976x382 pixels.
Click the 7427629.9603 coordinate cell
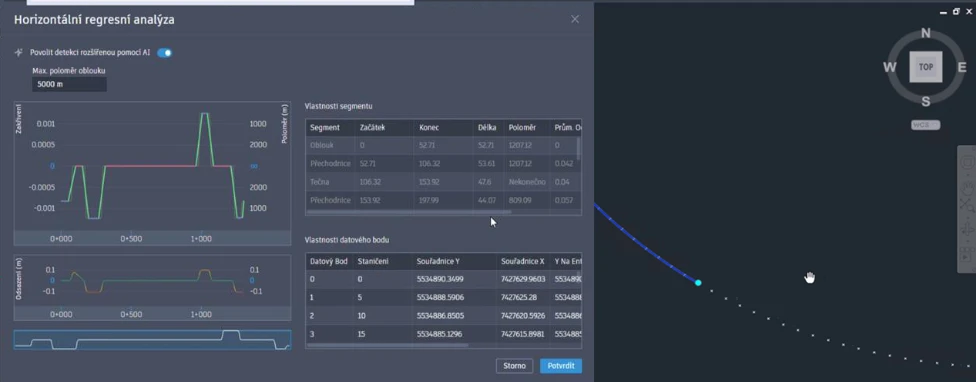tap(523, 279)
